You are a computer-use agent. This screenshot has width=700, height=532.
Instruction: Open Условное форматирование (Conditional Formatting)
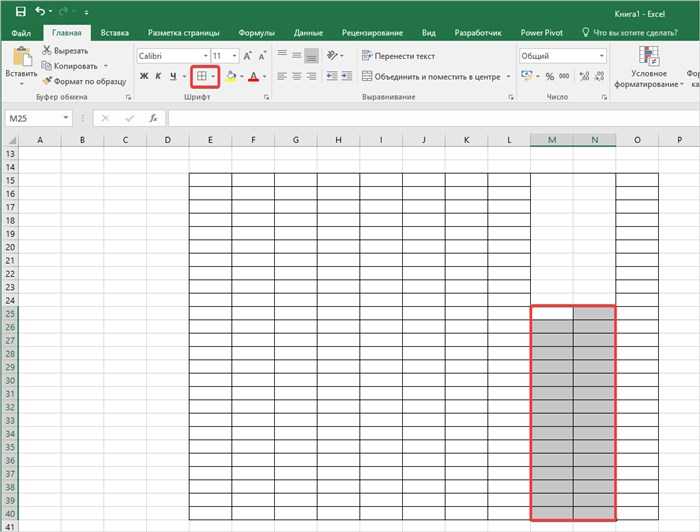click(649, 67)
